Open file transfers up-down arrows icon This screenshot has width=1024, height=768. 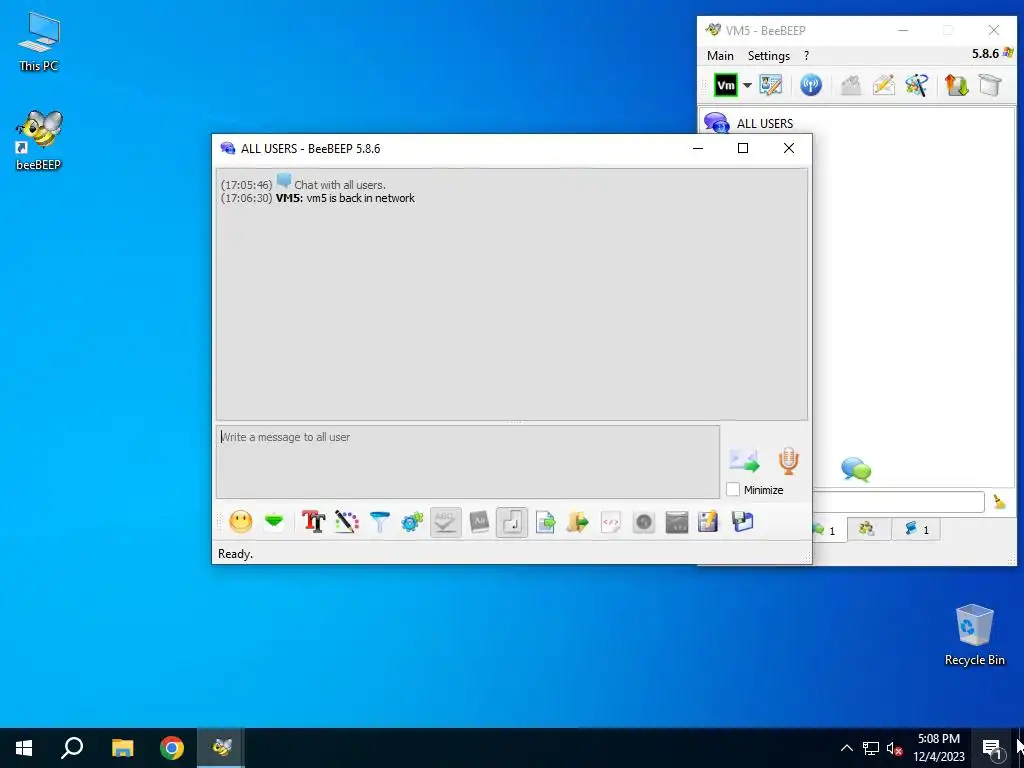957,86
